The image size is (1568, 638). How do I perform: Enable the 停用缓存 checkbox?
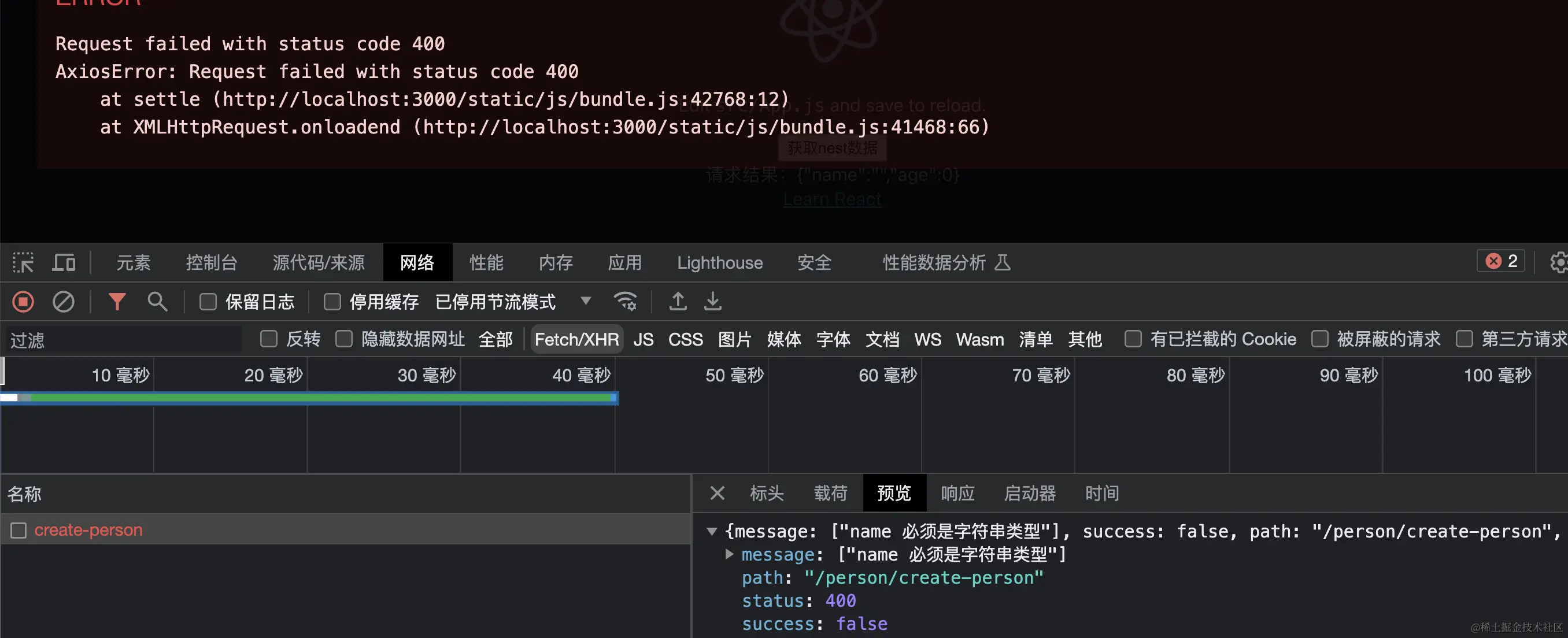332,302
